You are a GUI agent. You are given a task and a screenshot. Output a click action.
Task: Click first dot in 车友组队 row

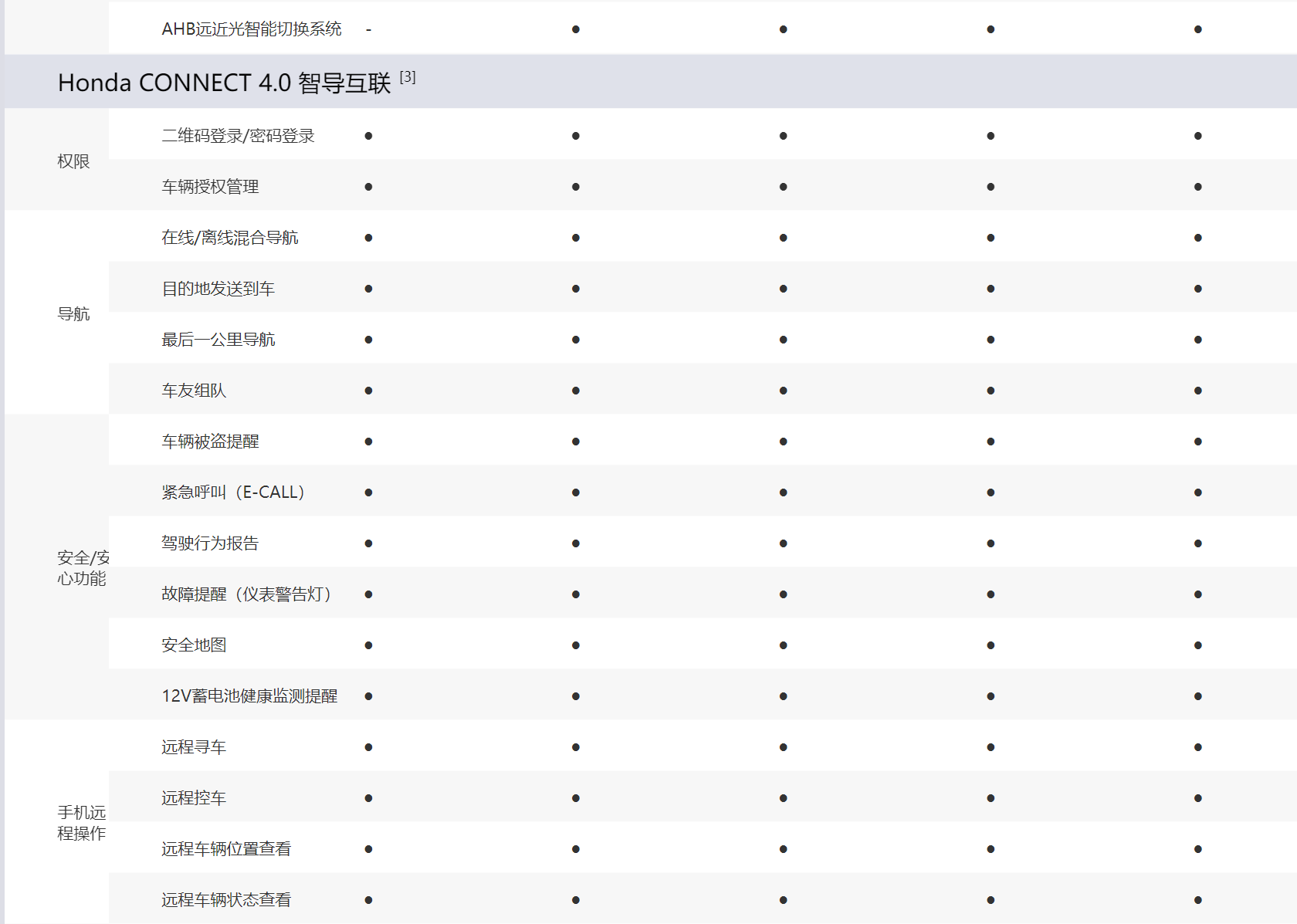369,391
